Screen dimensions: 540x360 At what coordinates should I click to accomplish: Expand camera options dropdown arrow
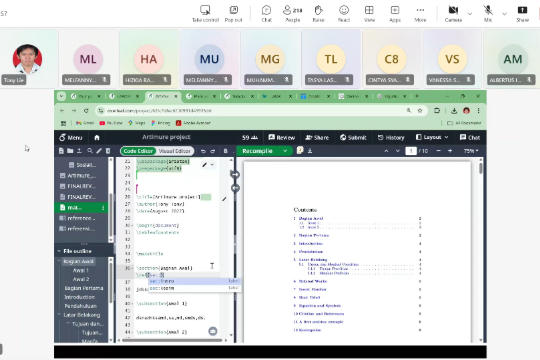[470, 14]
